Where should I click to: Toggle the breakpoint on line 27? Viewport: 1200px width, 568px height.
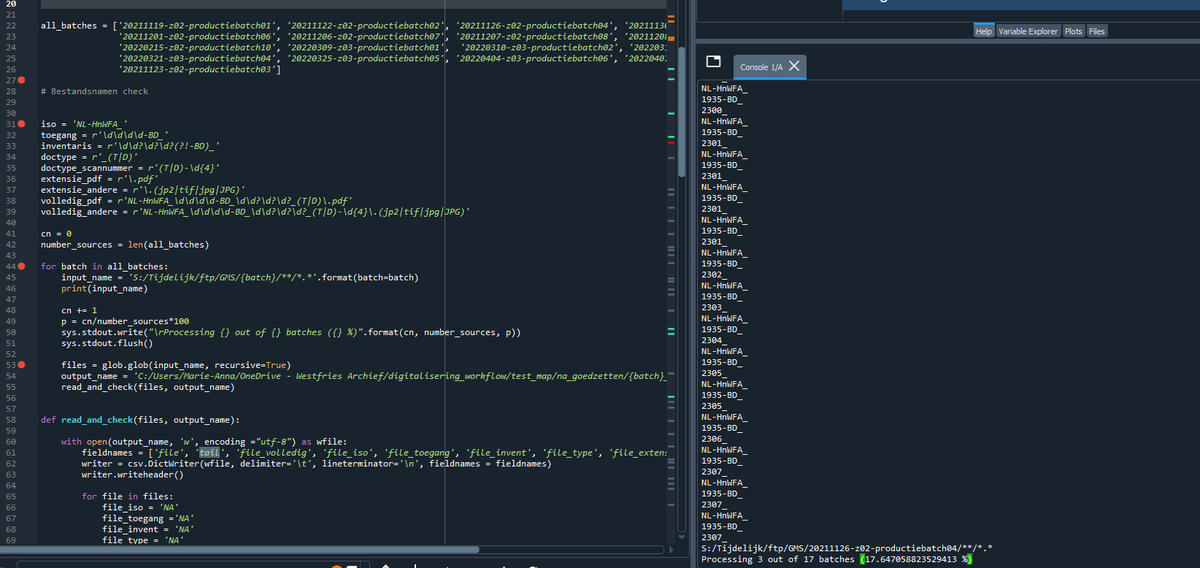[x=21, y=80]
